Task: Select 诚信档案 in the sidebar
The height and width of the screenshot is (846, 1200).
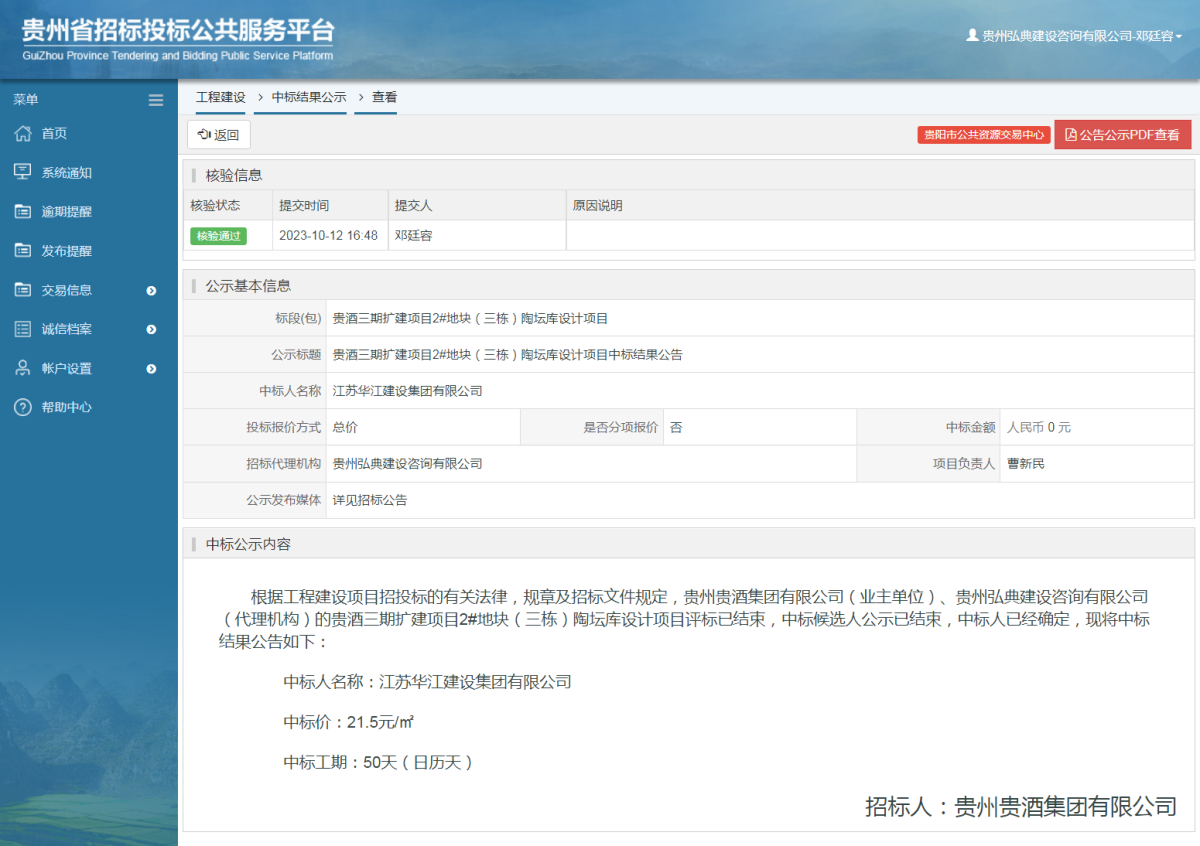Action: [x=66, y=329]
